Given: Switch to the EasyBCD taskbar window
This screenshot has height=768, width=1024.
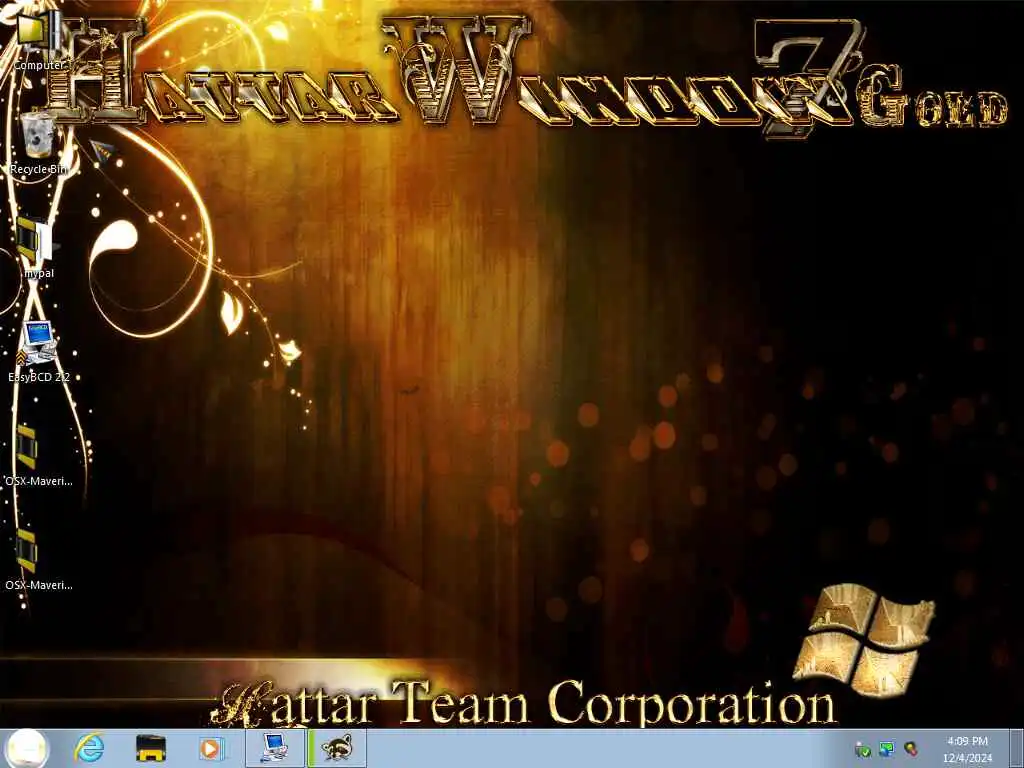Looking at the screenshot, I should [274, 748].
